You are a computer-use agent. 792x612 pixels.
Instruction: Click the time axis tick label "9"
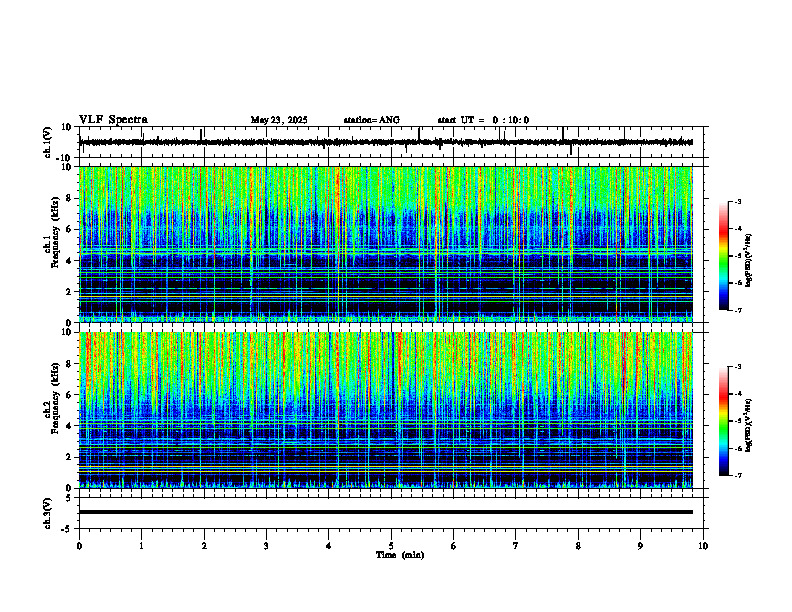640,546
